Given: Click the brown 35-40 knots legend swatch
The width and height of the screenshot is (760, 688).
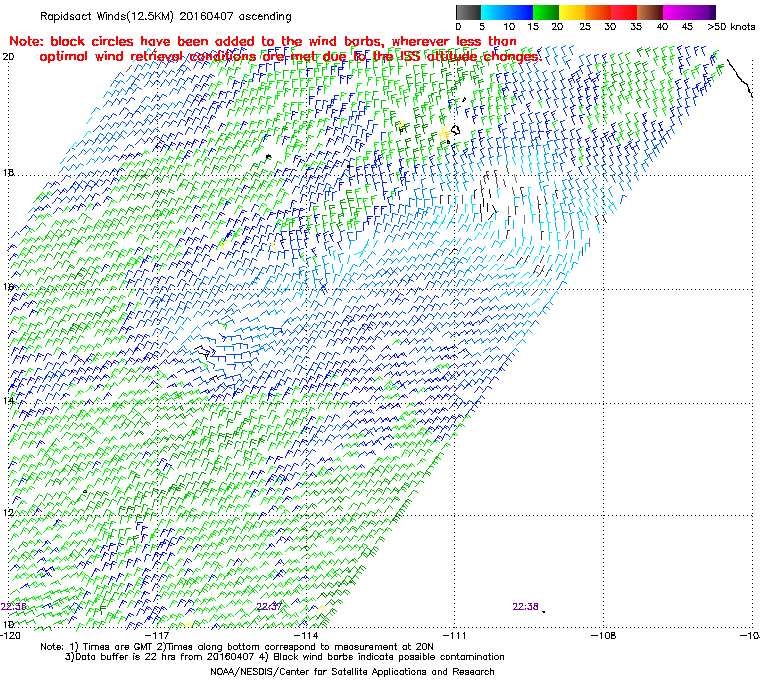Looking at the screenshot, I should (650, 12).
